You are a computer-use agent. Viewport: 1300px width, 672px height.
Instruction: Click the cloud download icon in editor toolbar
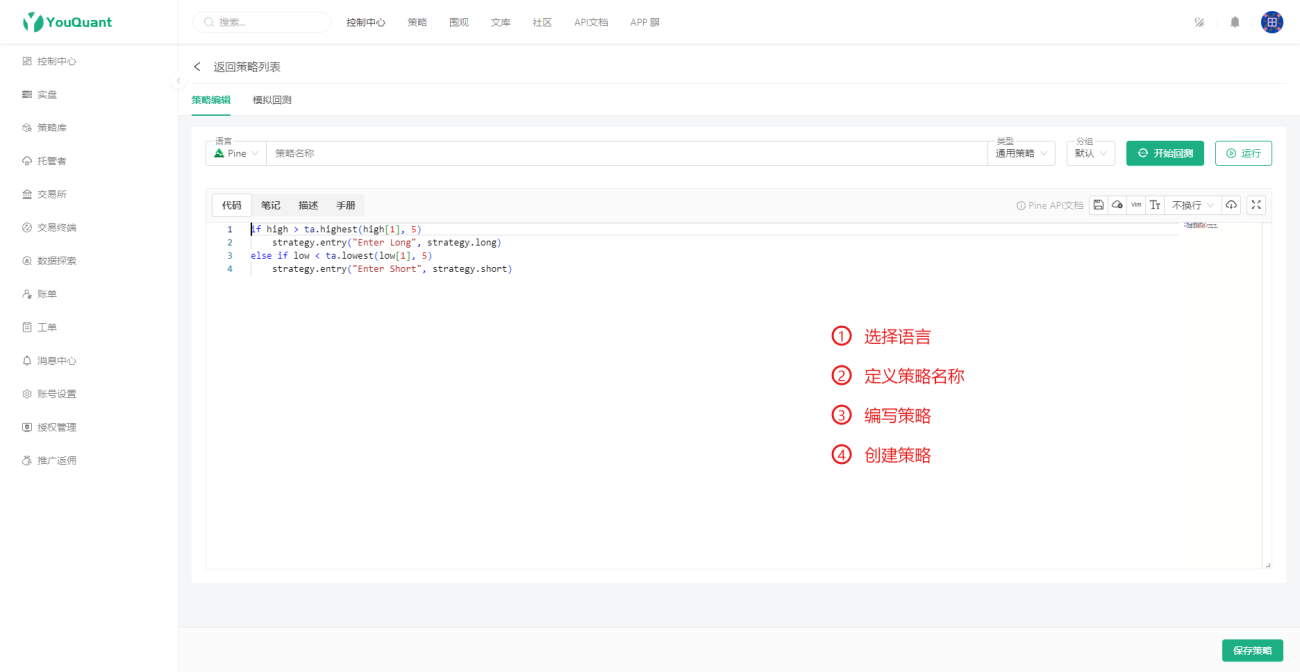[x=1231, y=205]
